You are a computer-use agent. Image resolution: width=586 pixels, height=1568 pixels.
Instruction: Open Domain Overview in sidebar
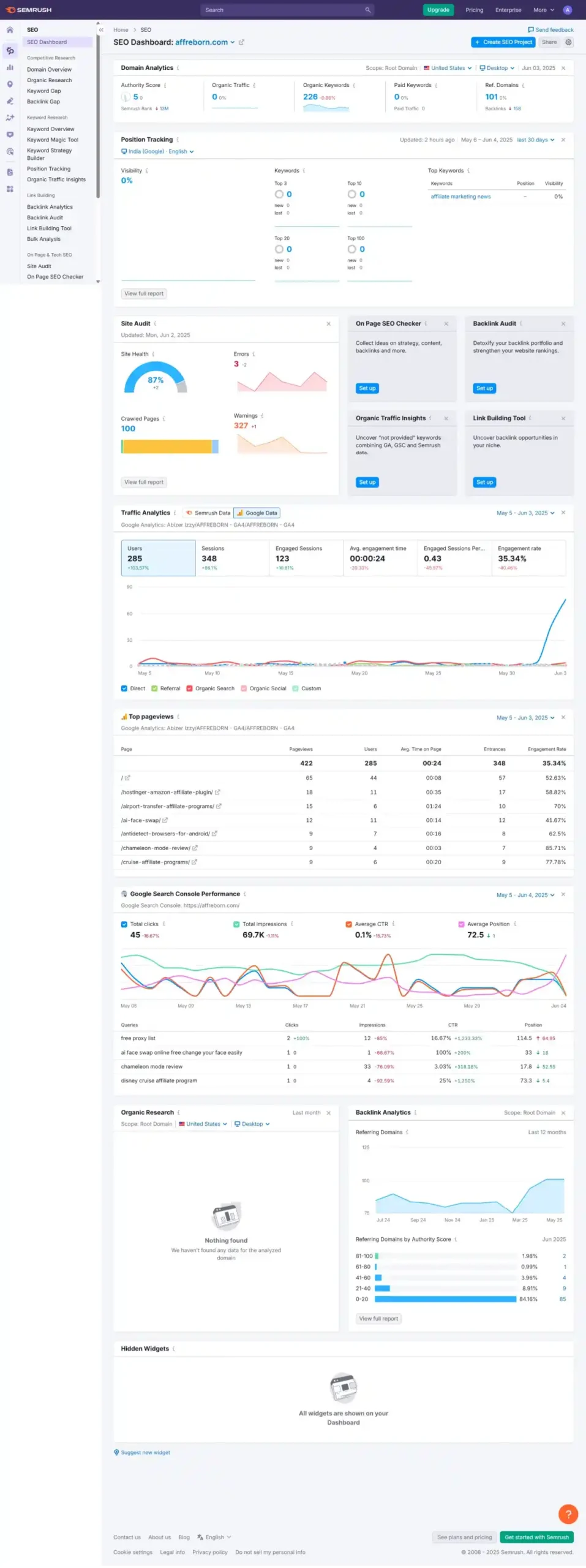coord(49,69)
